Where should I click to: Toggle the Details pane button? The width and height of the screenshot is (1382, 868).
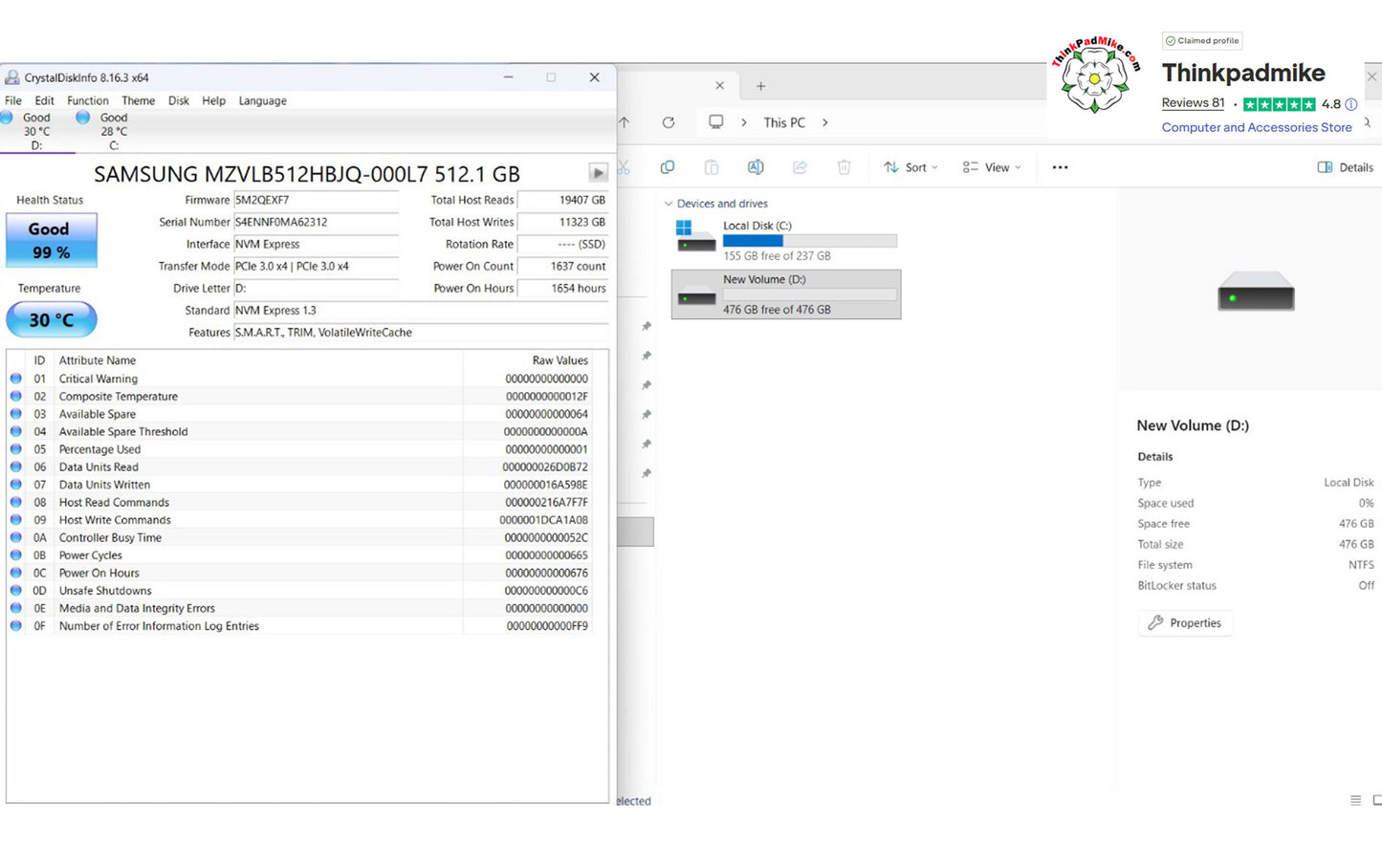tap(1346, 167)
